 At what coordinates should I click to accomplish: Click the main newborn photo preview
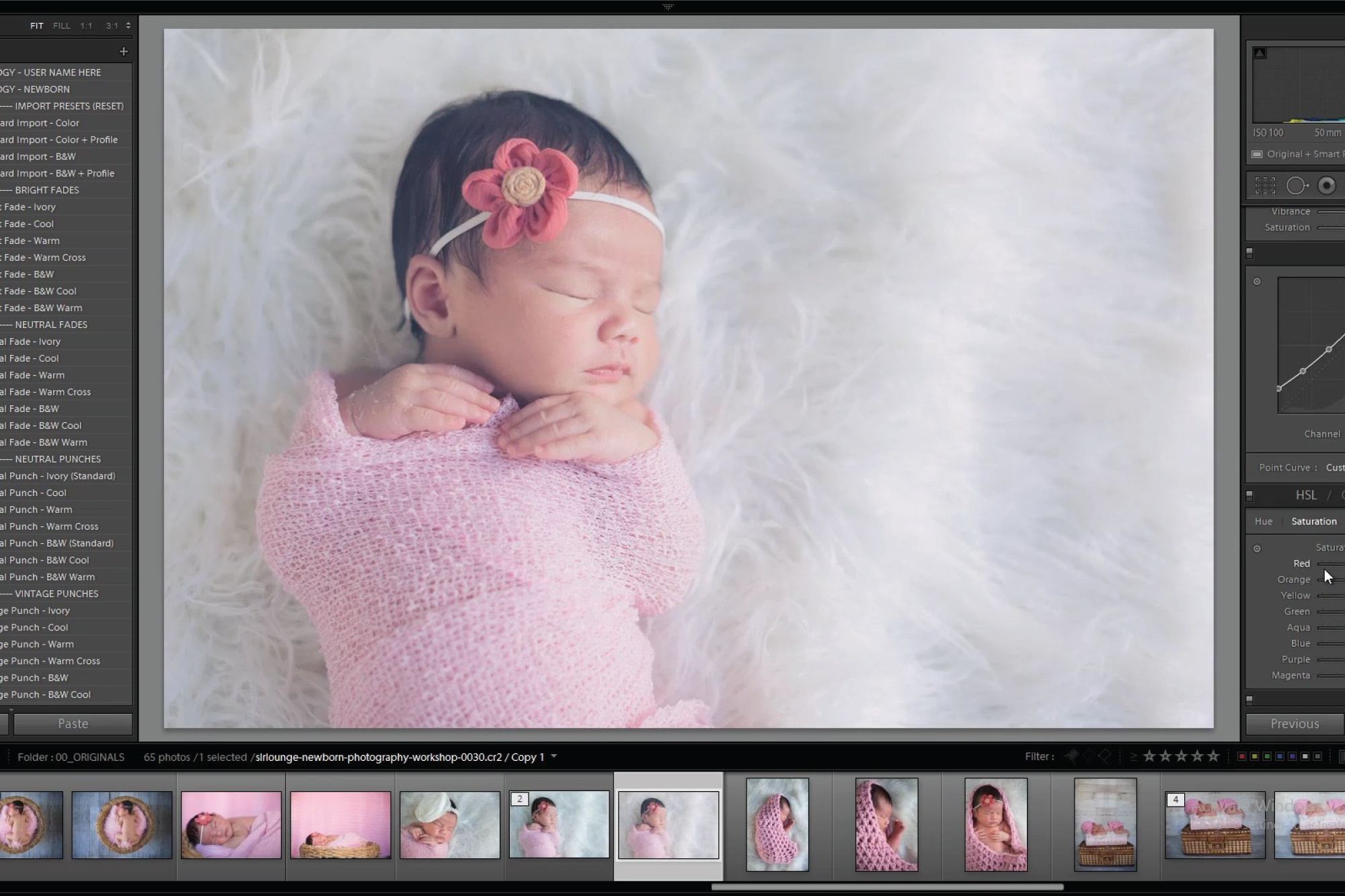click(689, 378)
